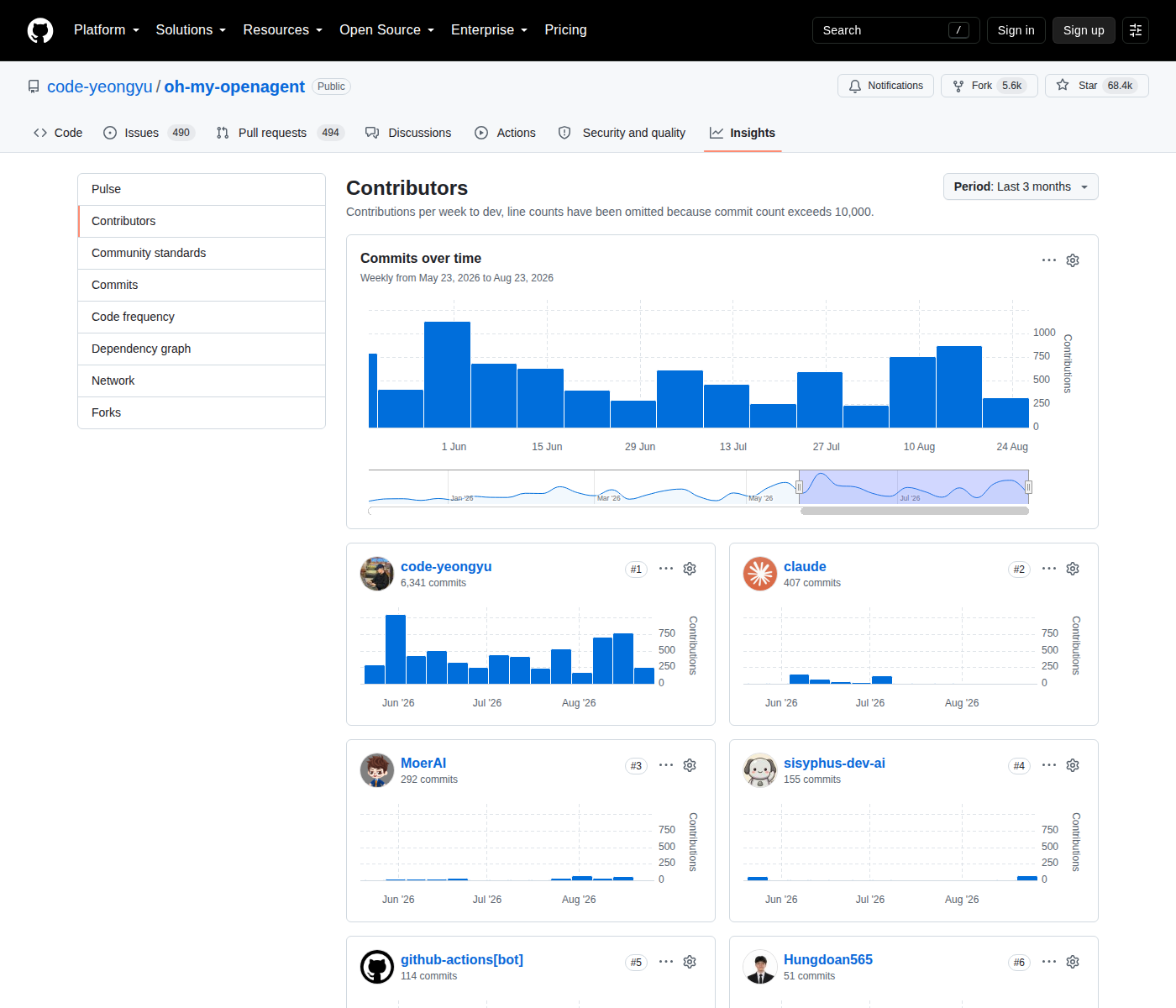This screenshot has height=1008, width=1176.
Task: Expand the Enterprise menu
Action: coord(490,30)
